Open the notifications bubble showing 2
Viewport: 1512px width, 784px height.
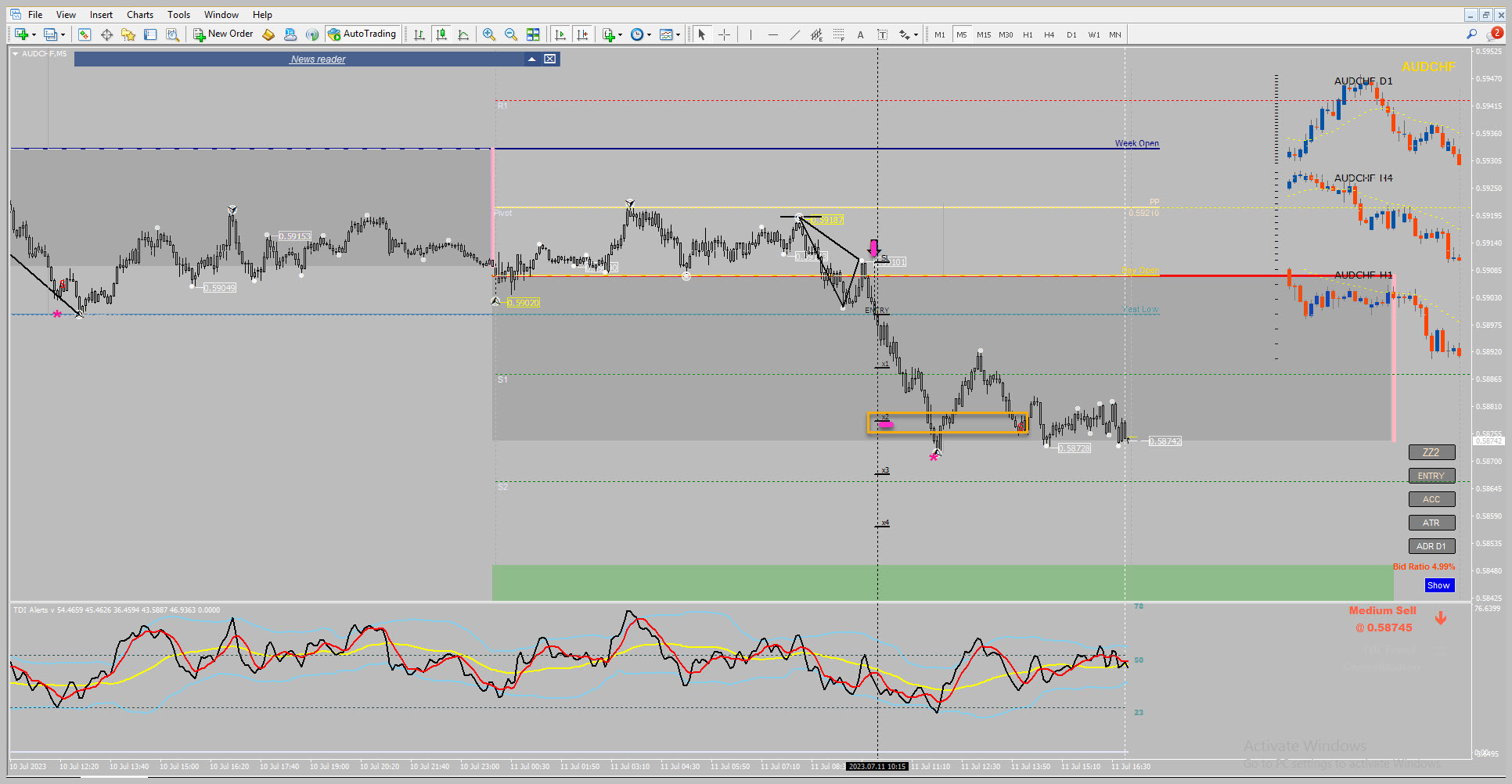(1496, 34)
